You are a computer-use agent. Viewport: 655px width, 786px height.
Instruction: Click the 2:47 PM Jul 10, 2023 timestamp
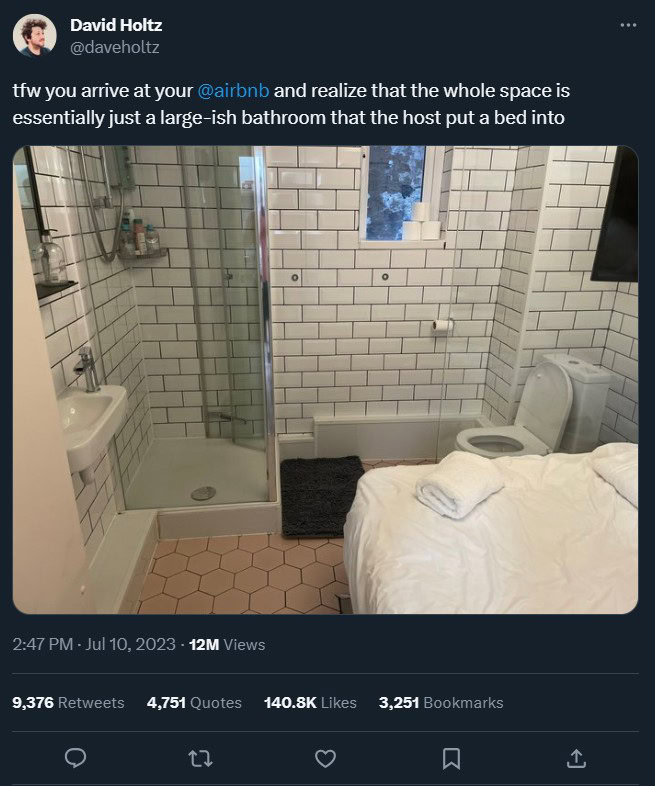point(94,644)
